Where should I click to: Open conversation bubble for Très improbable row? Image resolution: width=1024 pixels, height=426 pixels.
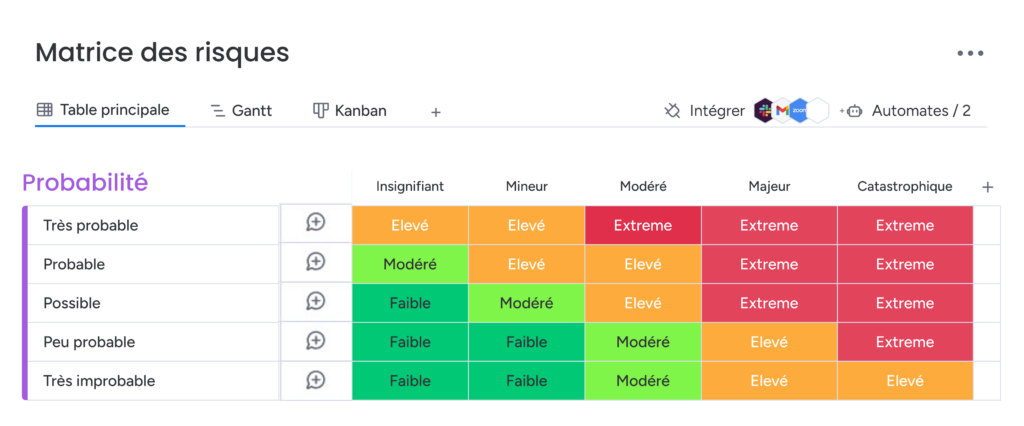coord(315,380)
